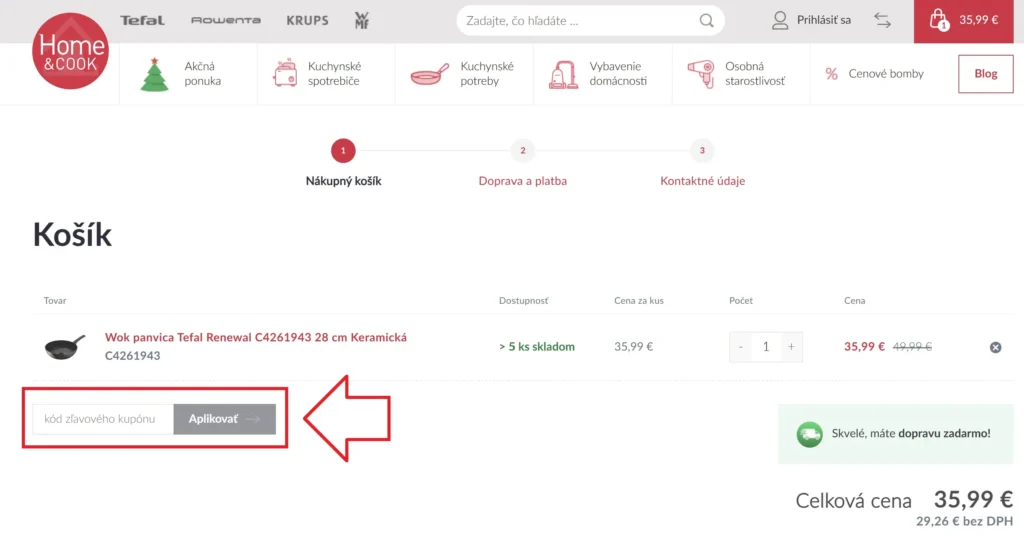1024x537 pixels.
Task: Increase quantity with plus button
Action: tap(791, 347)
